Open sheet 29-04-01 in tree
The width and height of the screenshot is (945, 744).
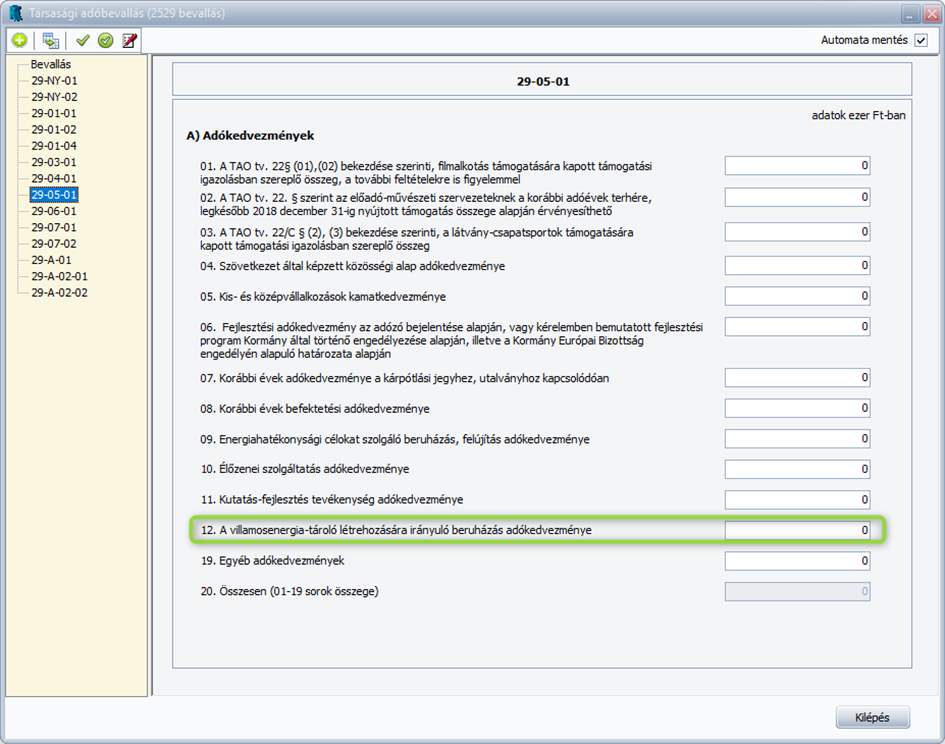tap(54, 178)
